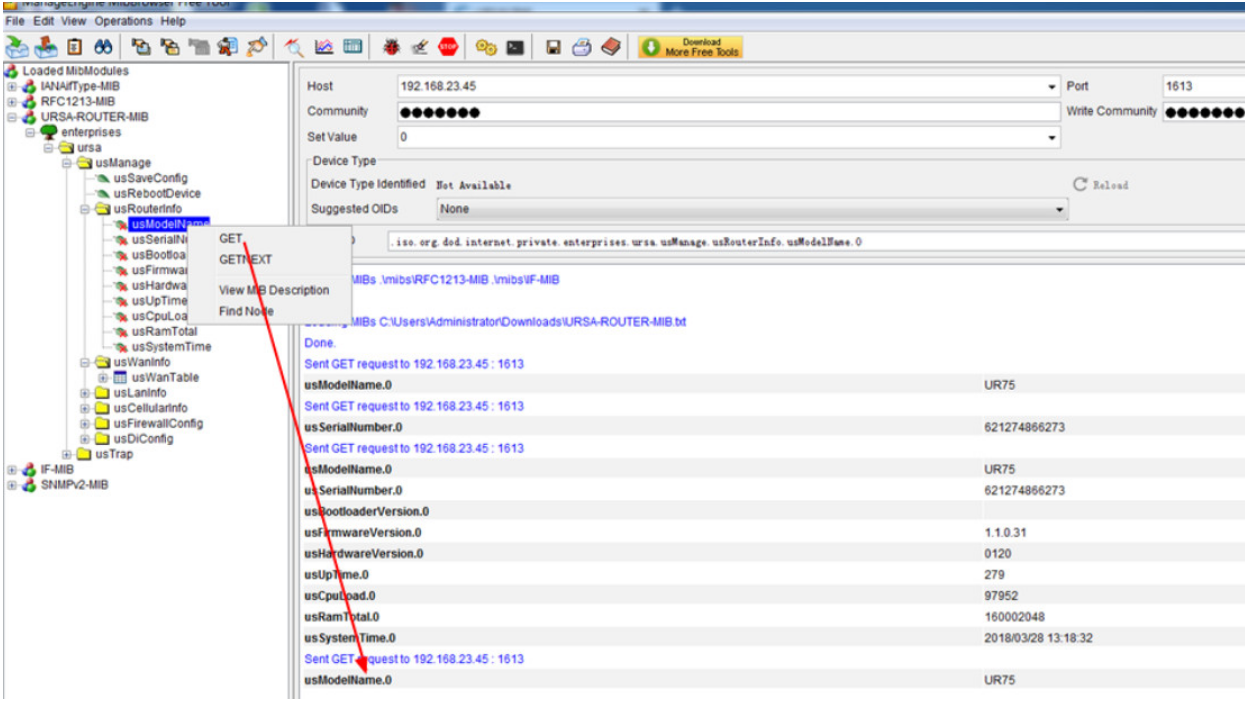Select the usRamTotal tree node
Viewport: 1245px width, 709px height.
164,331
